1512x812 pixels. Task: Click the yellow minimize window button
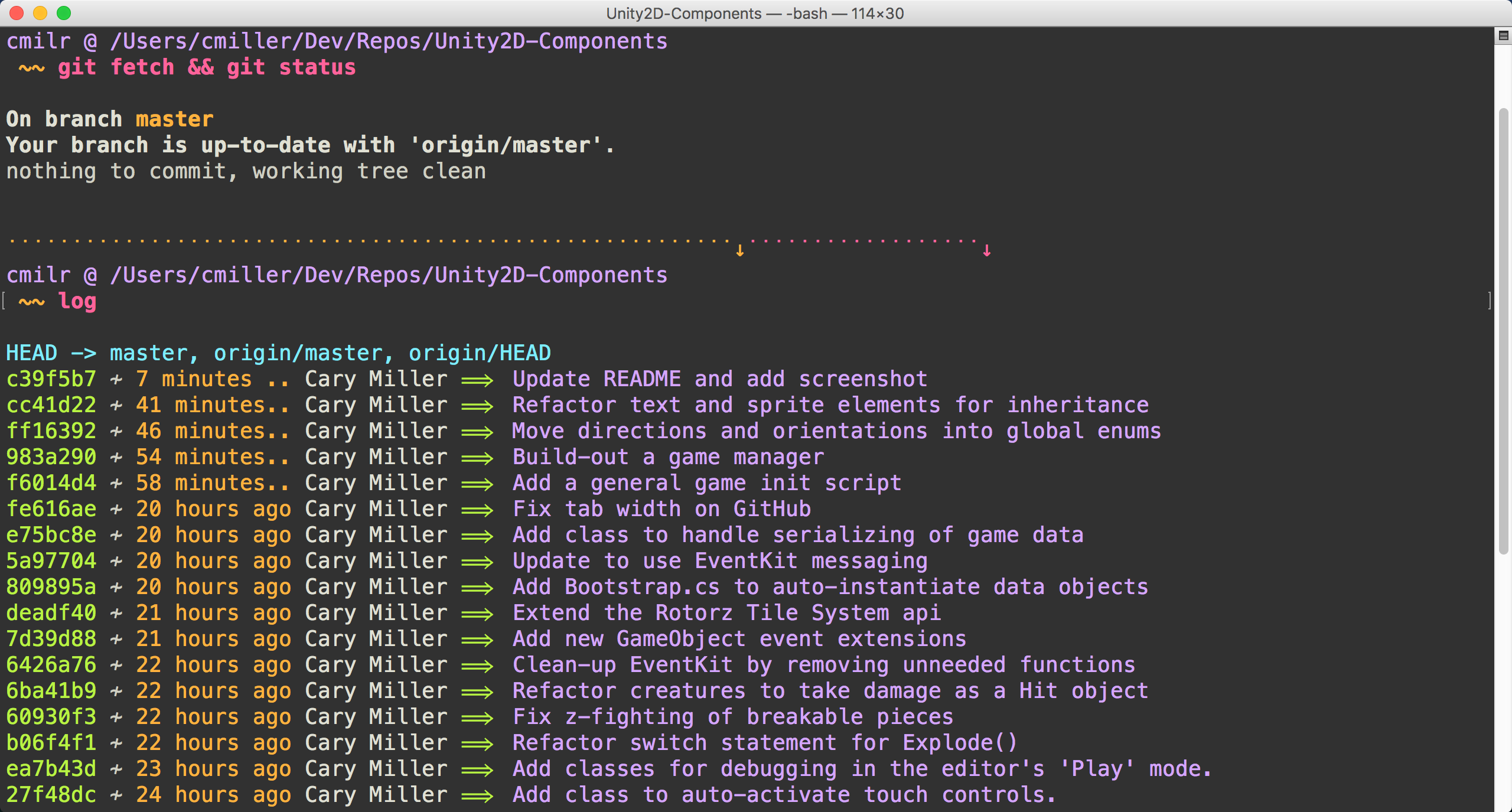tap(40, 13)
